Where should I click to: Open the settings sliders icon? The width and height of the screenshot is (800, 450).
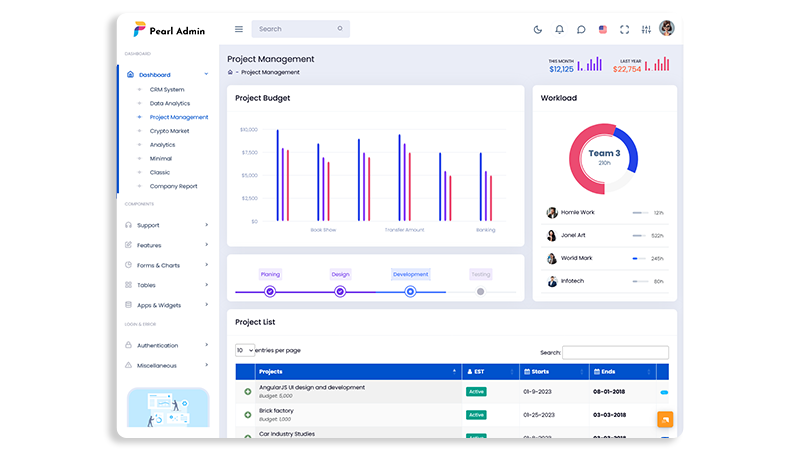[x=646, y=29]
